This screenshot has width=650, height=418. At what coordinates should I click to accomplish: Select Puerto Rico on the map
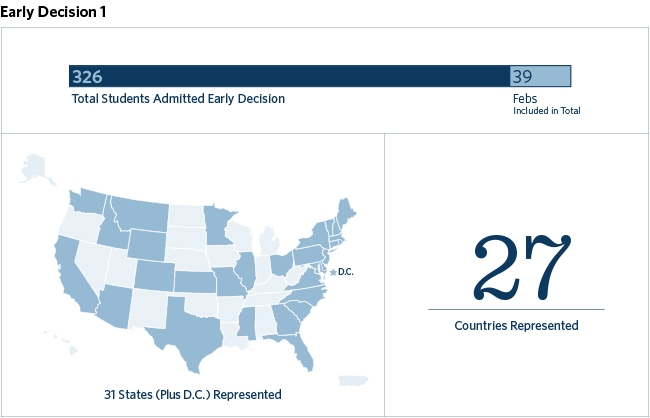[x=352, y=380]
